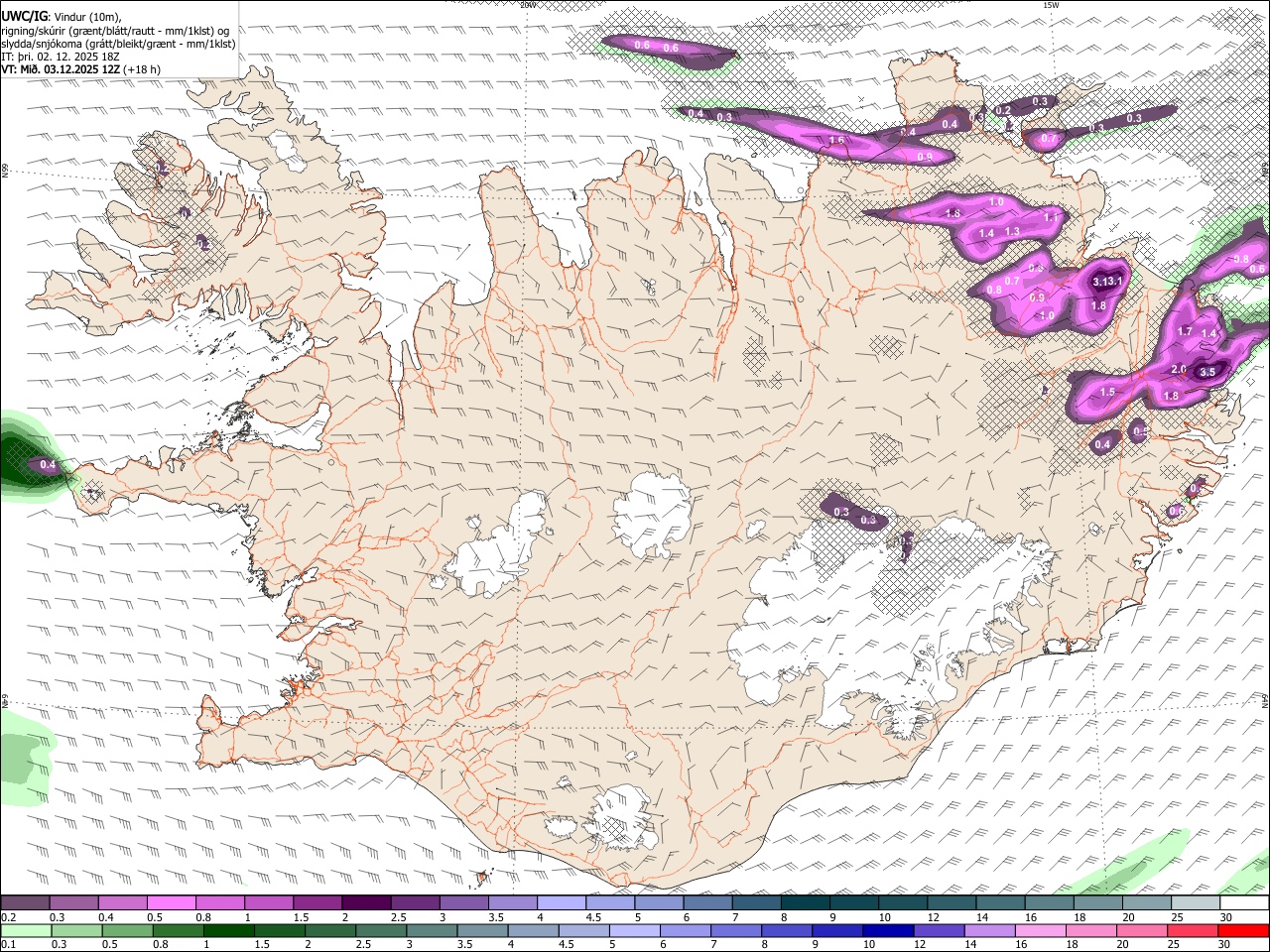The height and width of the screenshot is (952, 1270).
Task: Click the '15W' longitude label
Action: coord(1051,5)
